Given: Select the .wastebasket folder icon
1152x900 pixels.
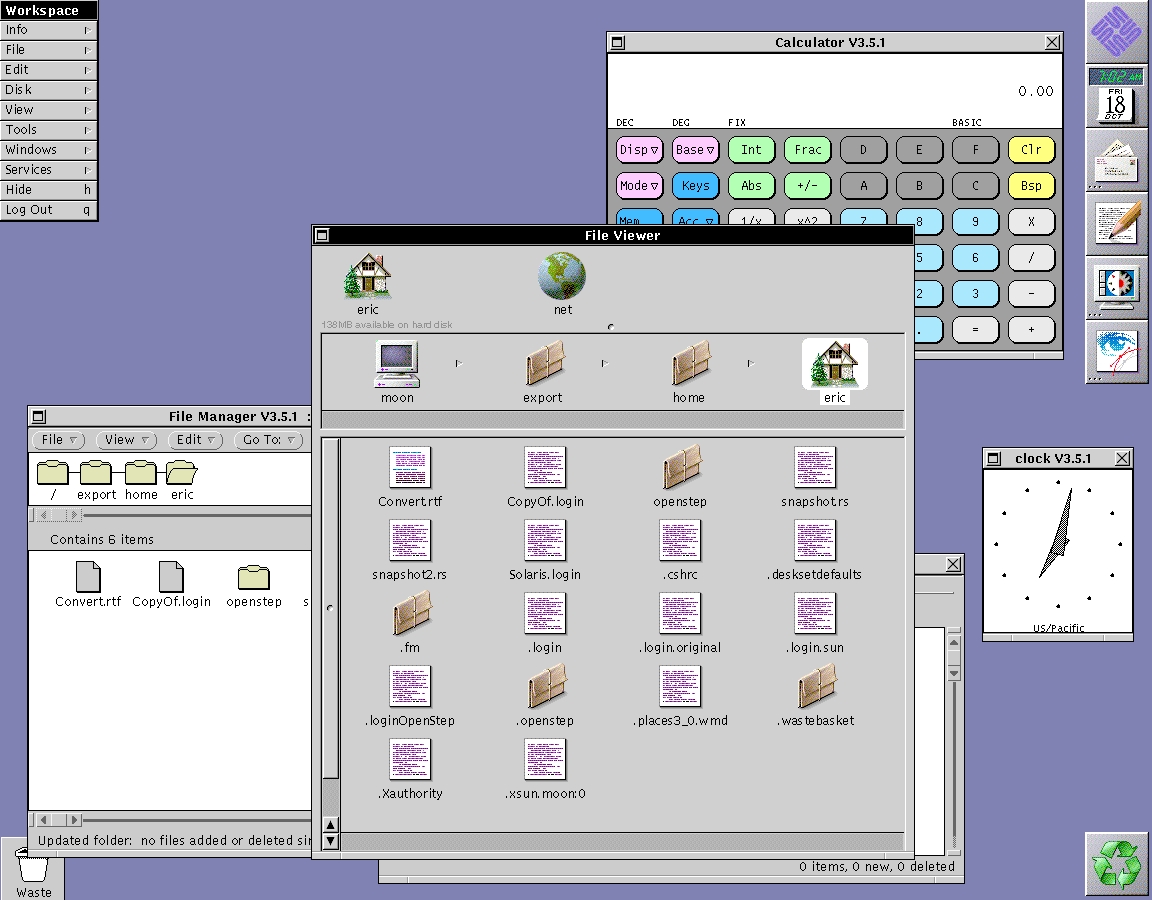Looking at the screenshot, I should click(816, 687).
